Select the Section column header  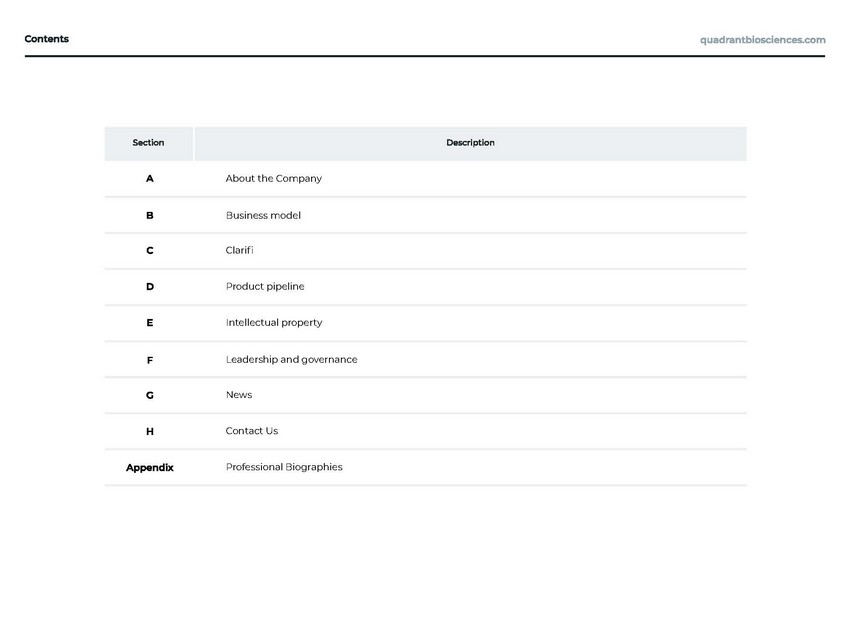coord(148,143)
